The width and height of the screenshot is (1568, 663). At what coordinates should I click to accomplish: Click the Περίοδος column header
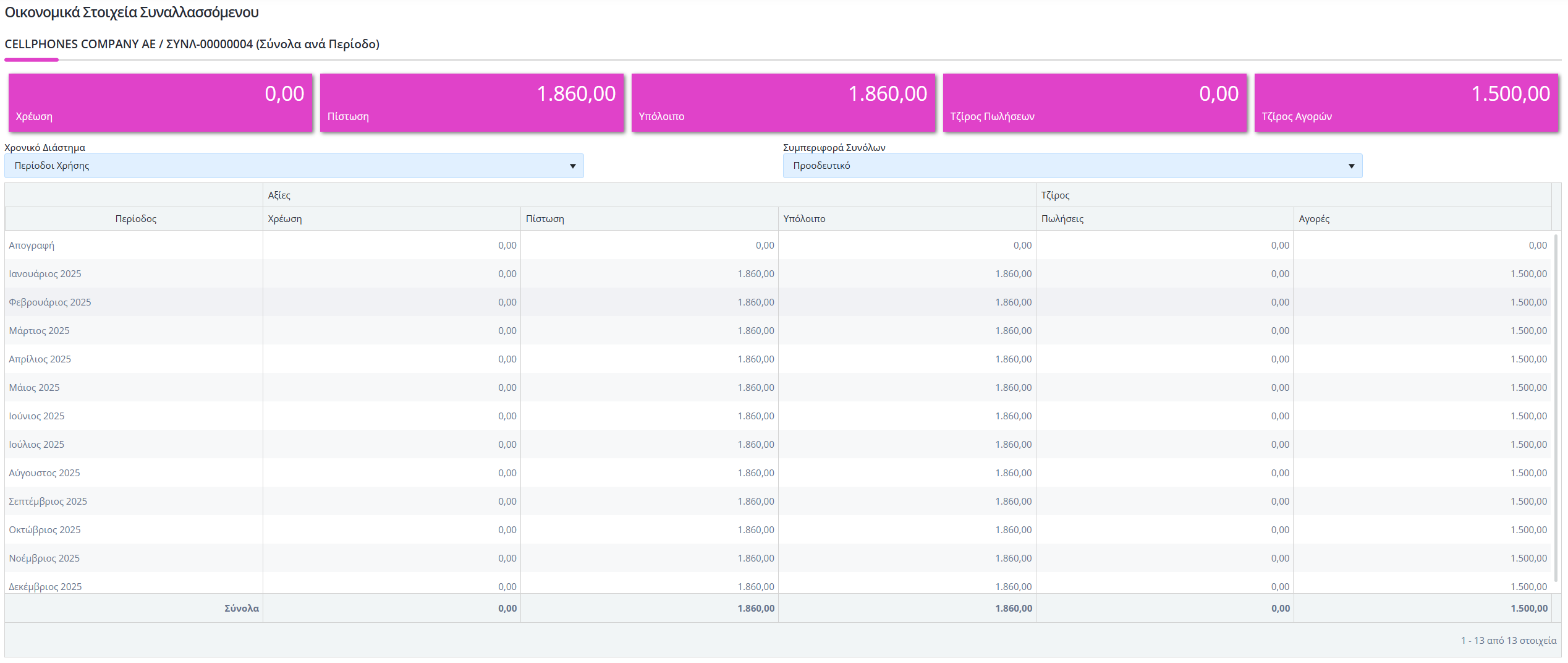pos(134,219)
